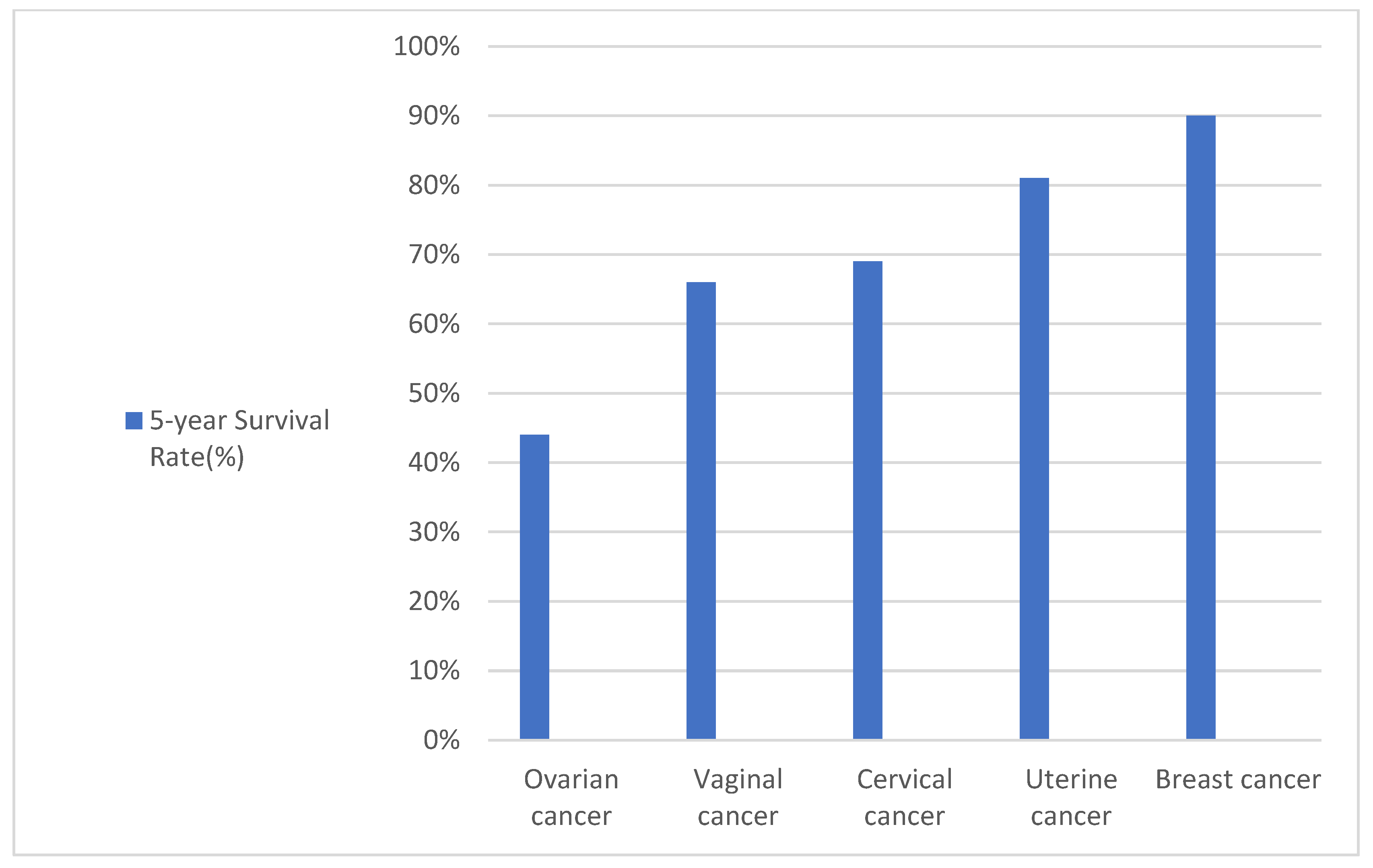
Task: Click the Ovarian cancer axis label
Action: coord(571,797)
